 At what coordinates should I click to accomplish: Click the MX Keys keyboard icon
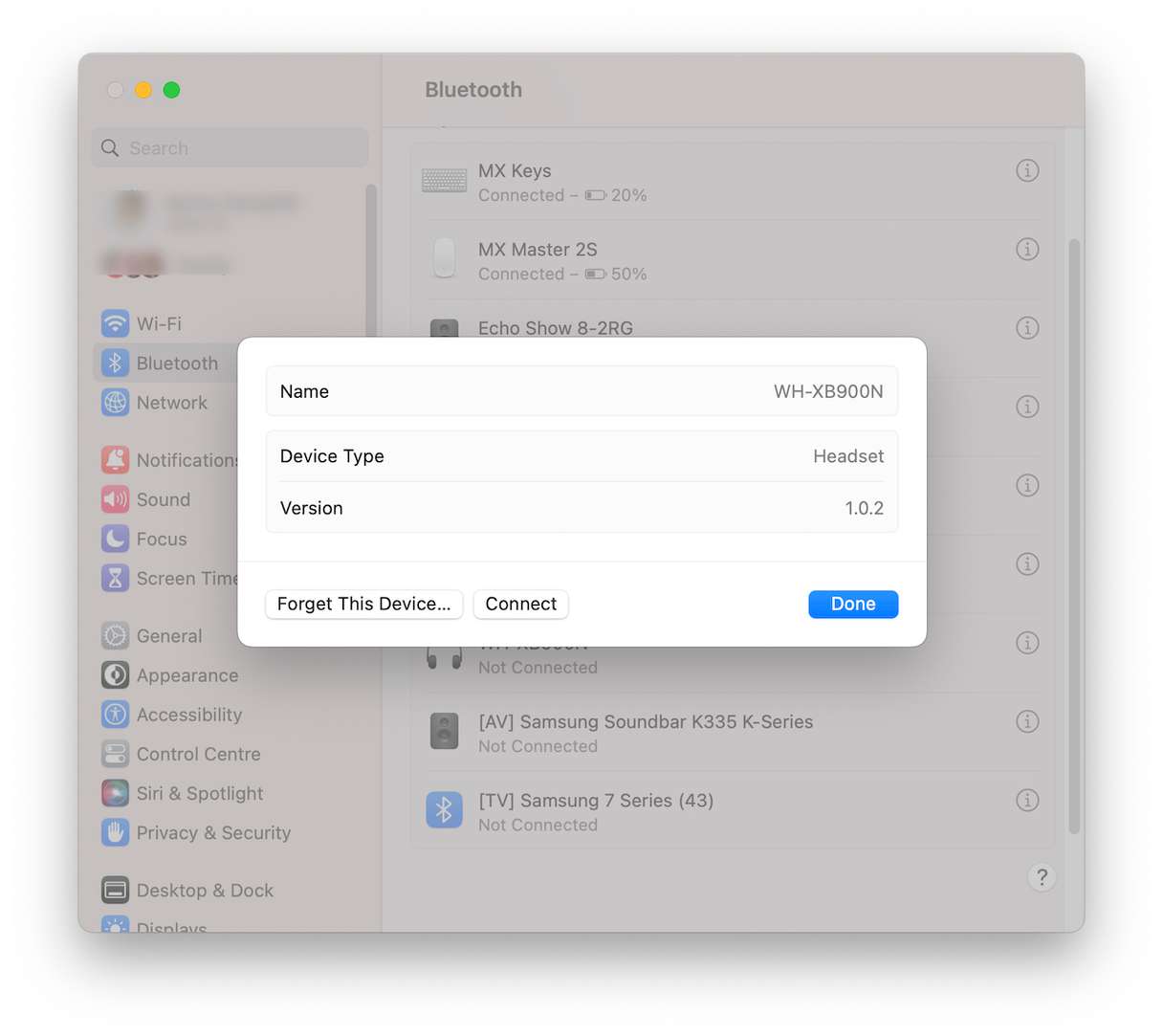[x=444, y=180]
